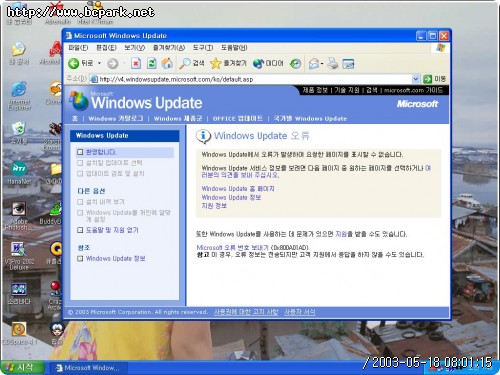500x375 pixels.
Task: Select Windows Update를 개인에 알맞게 설정 item
Action: (128, 216)
